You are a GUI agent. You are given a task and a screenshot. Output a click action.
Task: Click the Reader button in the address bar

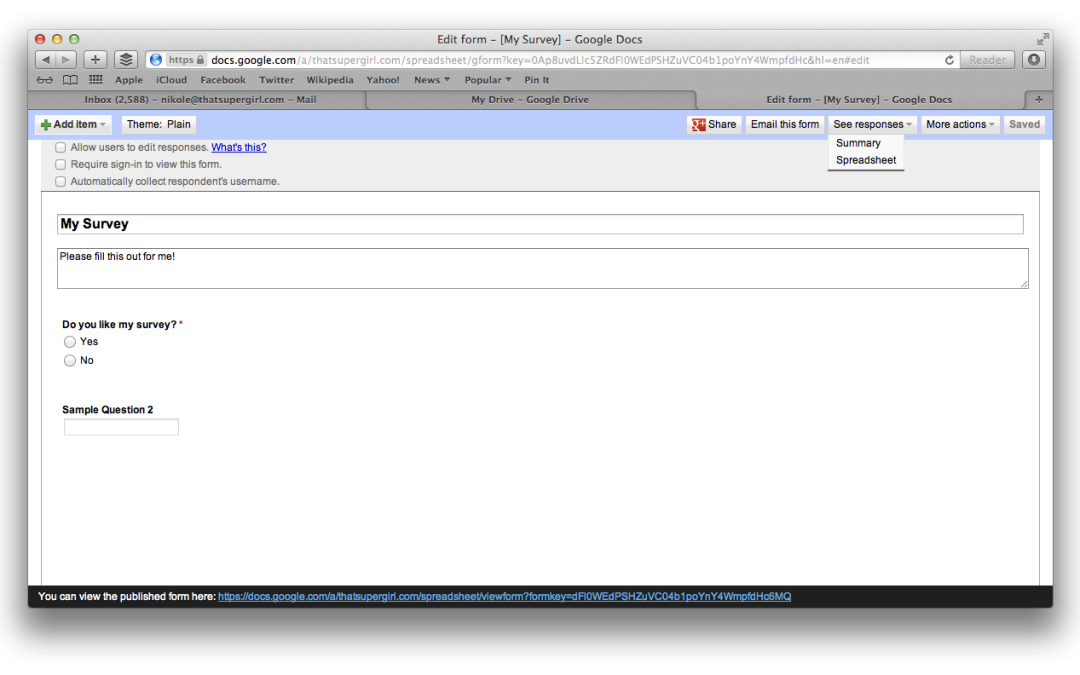987,60
